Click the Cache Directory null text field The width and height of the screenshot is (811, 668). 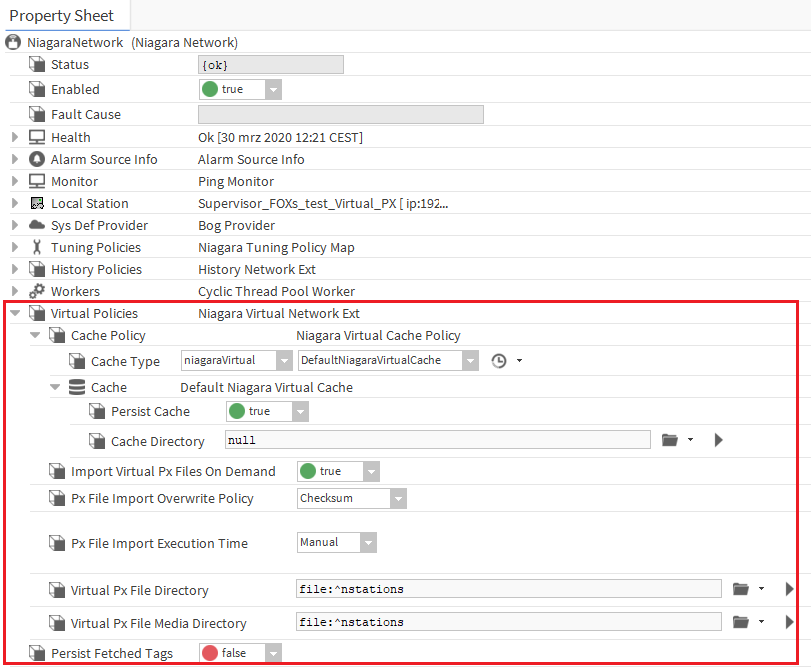(x=436, y=440)
